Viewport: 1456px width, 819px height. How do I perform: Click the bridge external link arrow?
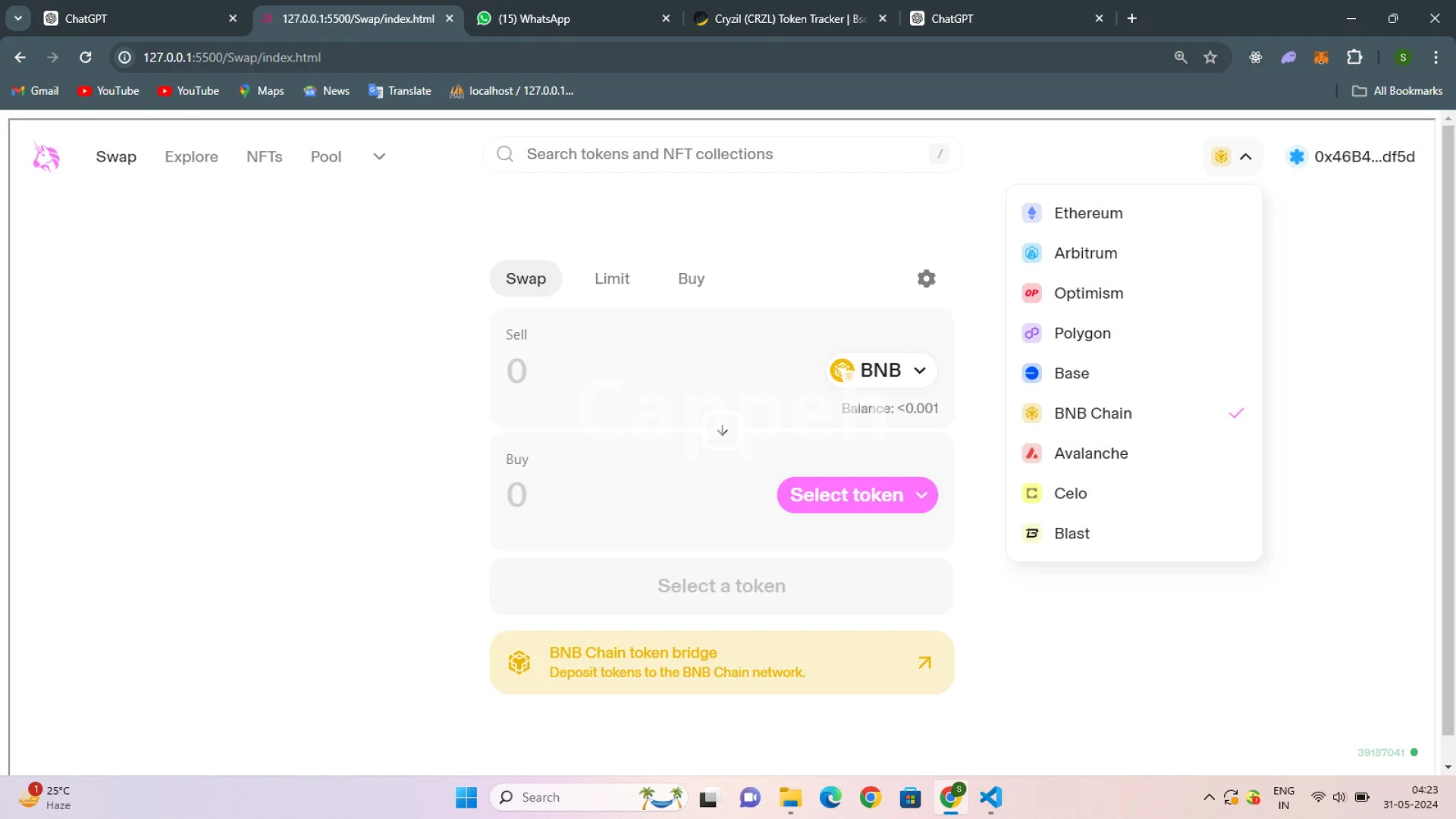pos(924,662)
